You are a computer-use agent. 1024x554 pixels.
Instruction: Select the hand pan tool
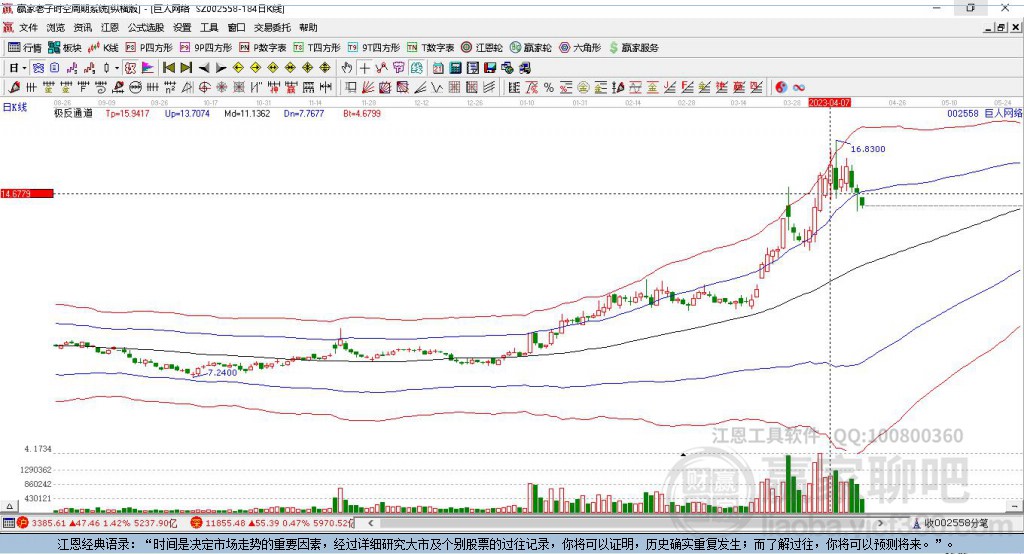tap(347, 68)
